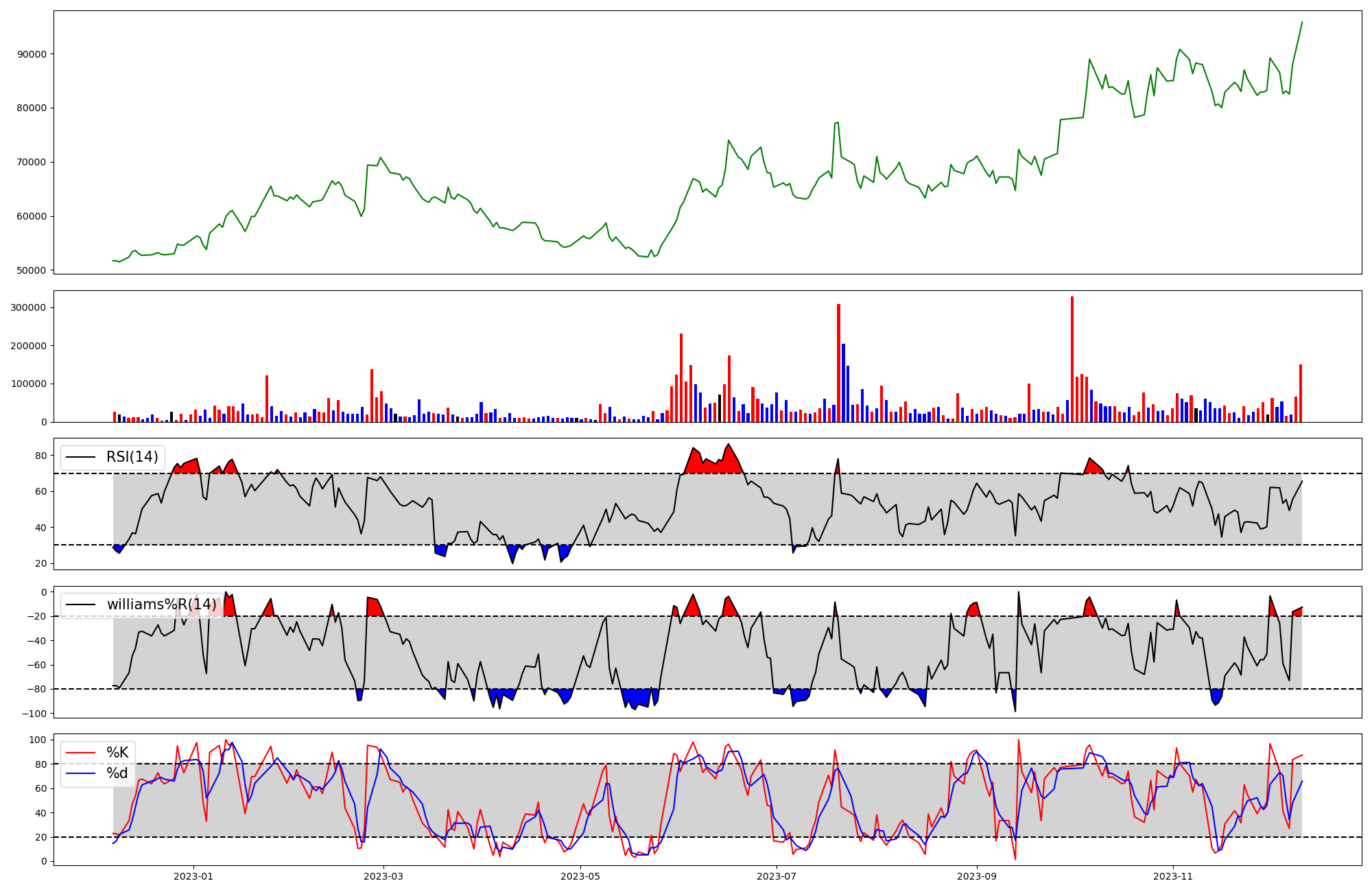The height and width of the screenshot is (892, 1372).
Task: Click the 2023-09 x-axis date label
Action: click(976, 876)
